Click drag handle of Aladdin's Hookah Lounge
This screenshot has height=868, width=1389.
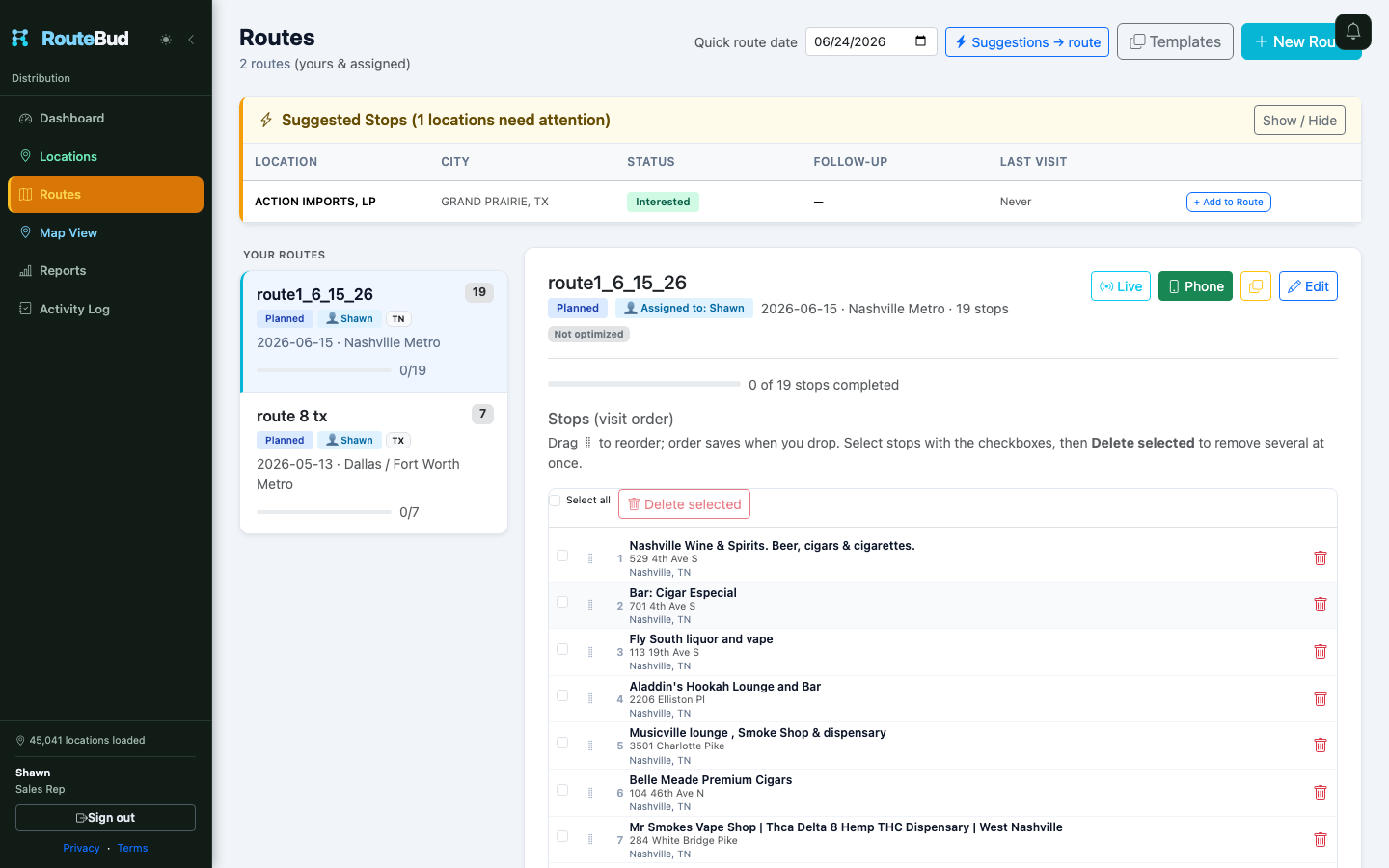590,698
